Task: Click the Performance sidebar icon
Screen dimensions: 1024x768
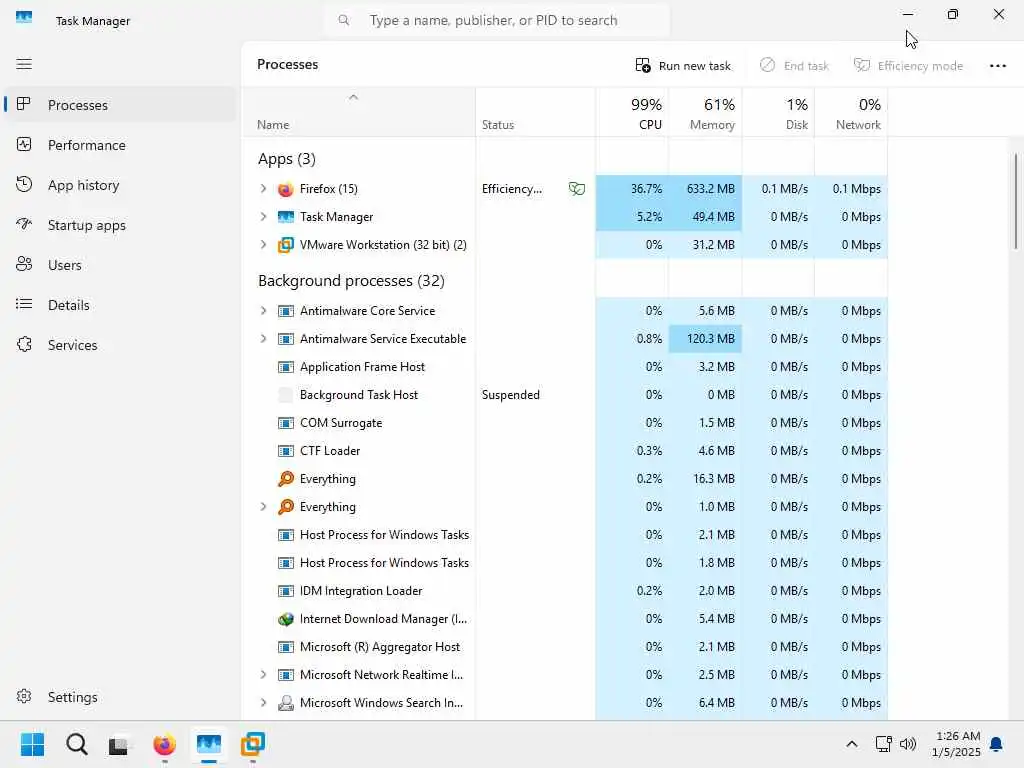Action: click(x=24, y=144)
